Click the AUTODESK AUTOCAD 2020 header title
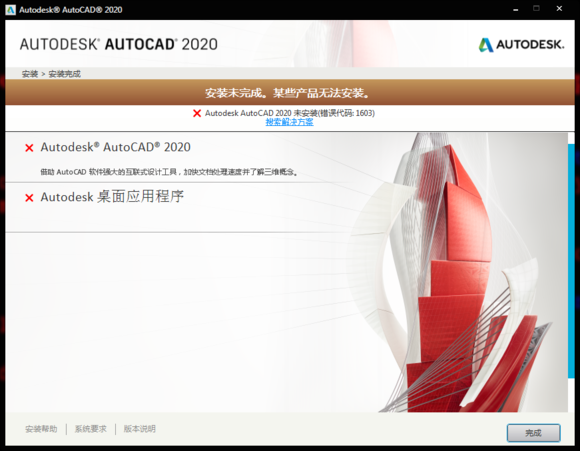Screen dimensions: 580x451 click(x=119, y=44)
